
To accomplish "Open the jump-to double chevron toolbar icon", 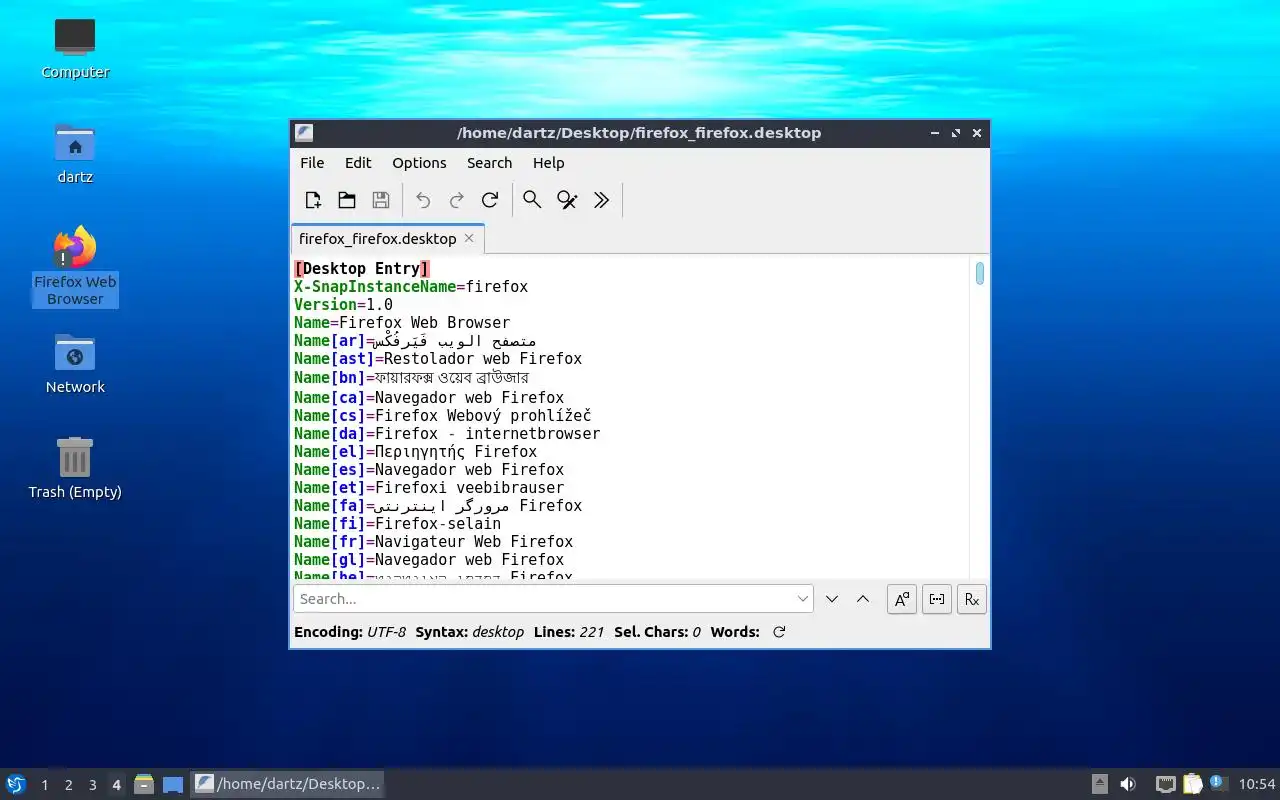I will tap(601, 200).
